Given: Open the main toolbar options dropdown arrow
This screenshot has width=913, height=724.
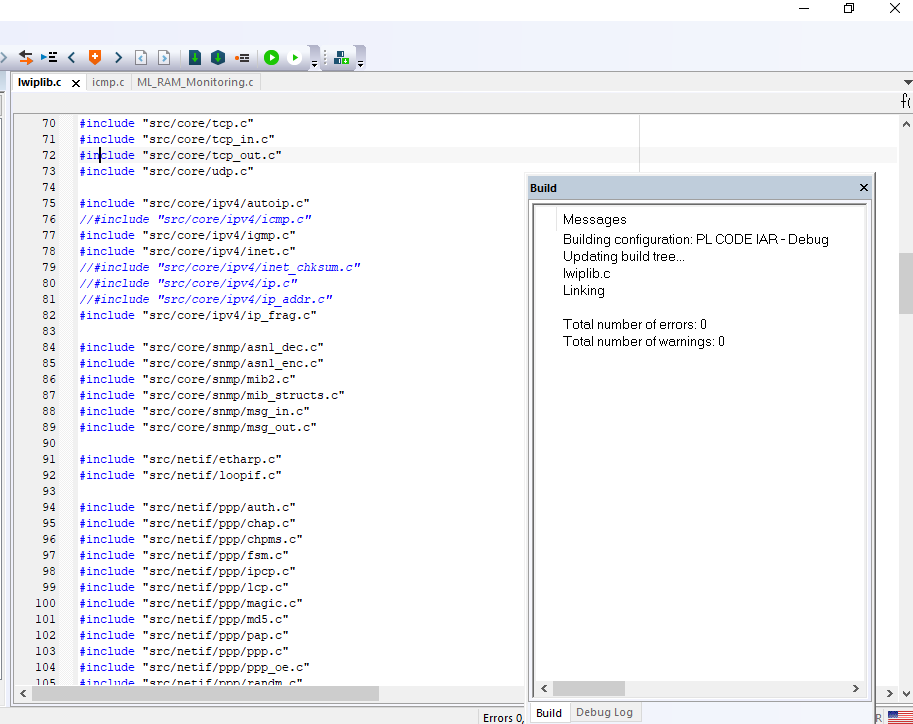Looking at the screenshot, I should 314,63.
